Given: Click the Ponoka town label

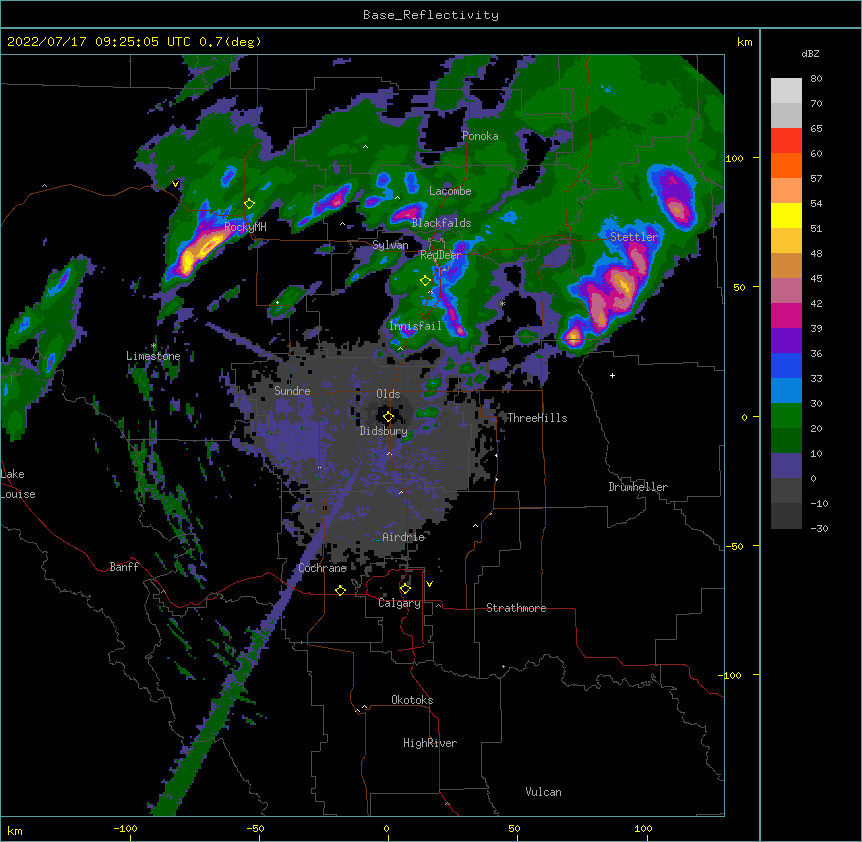Looking at the screenshot, I should click(480, 136).
